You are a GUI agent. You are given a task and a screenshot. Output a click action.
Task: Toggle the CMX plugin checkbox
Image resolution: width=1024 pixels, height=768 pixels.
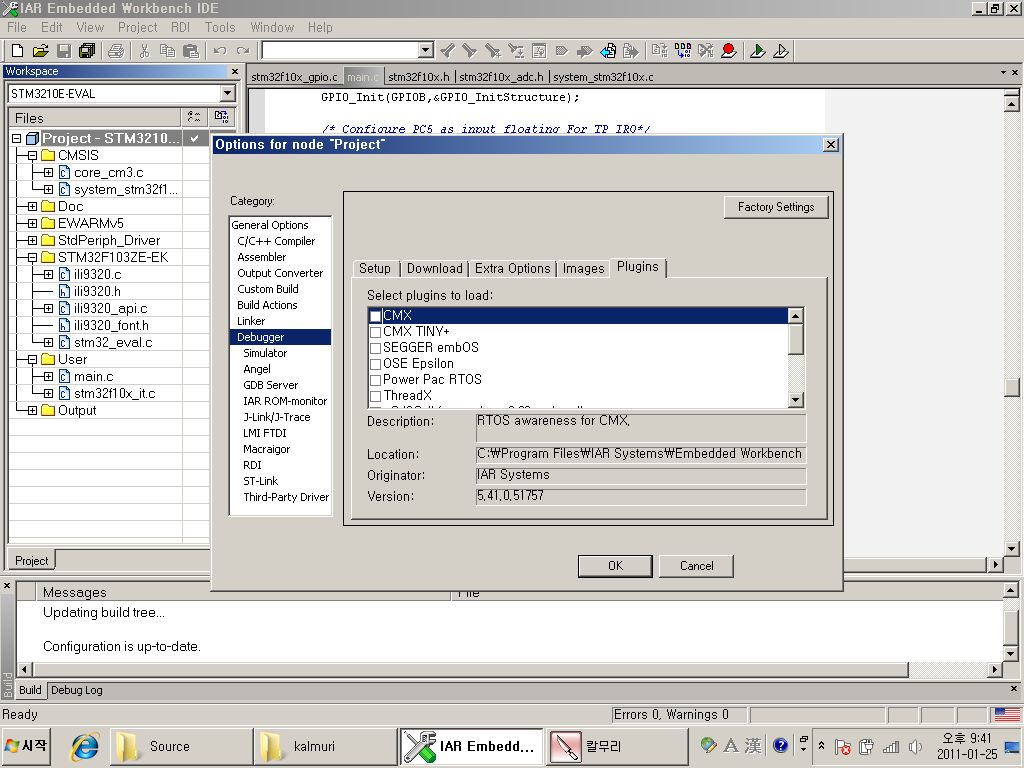click(376, 316)
